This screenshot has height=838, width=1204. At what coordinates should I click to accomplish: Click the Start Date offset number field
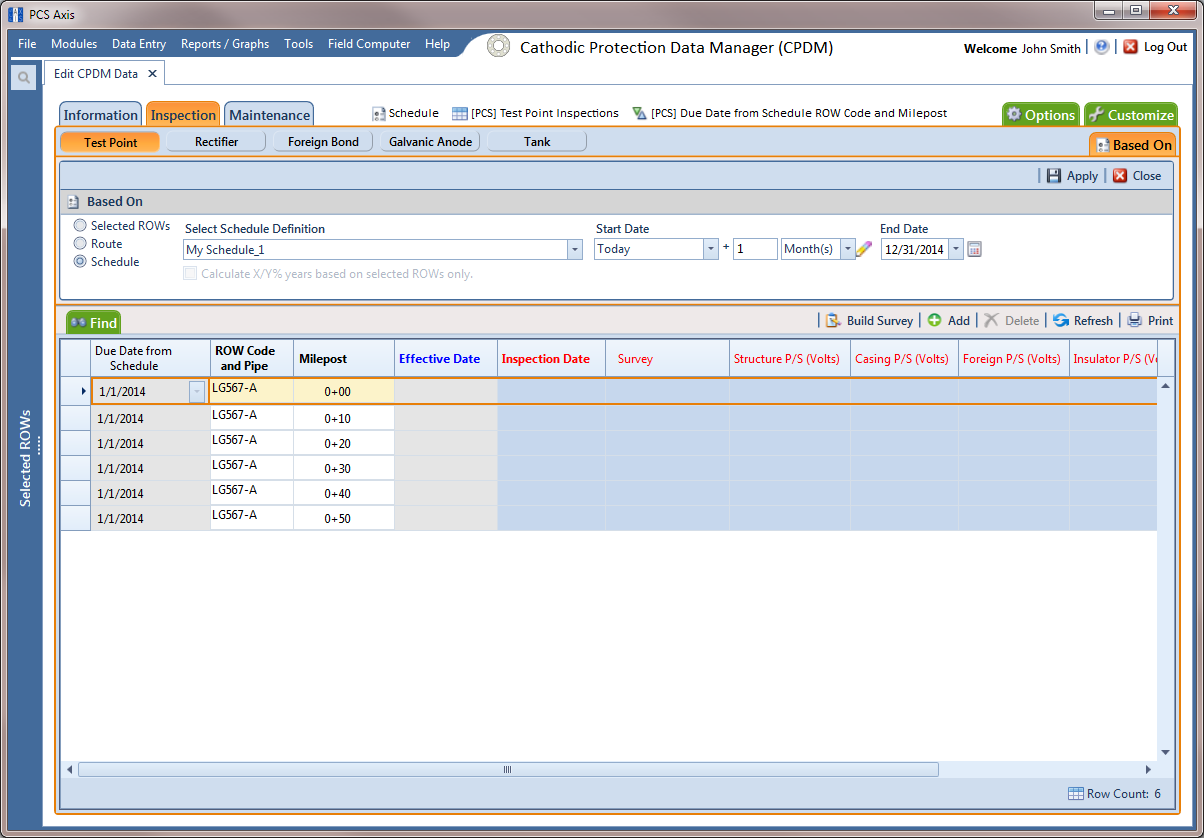(755, 249)
